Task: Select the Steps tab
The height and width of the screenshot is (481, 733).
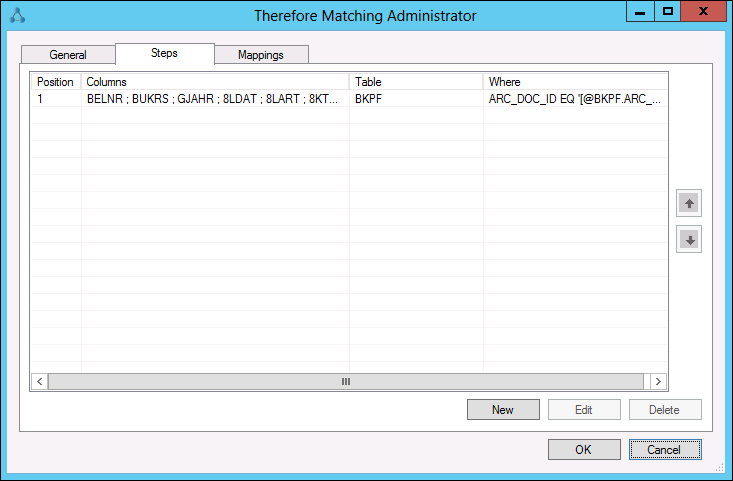Action: point(164,53)
